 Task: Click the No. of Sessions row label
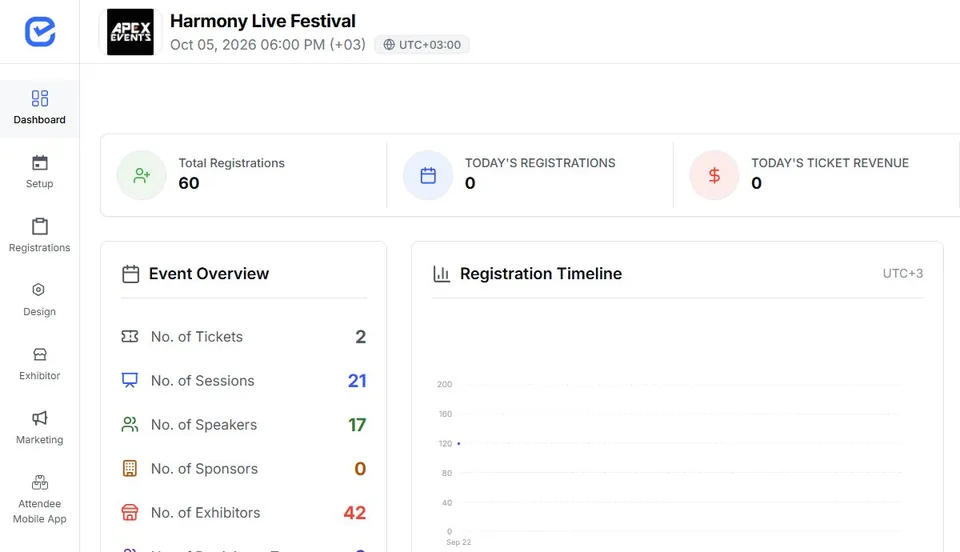203,381
